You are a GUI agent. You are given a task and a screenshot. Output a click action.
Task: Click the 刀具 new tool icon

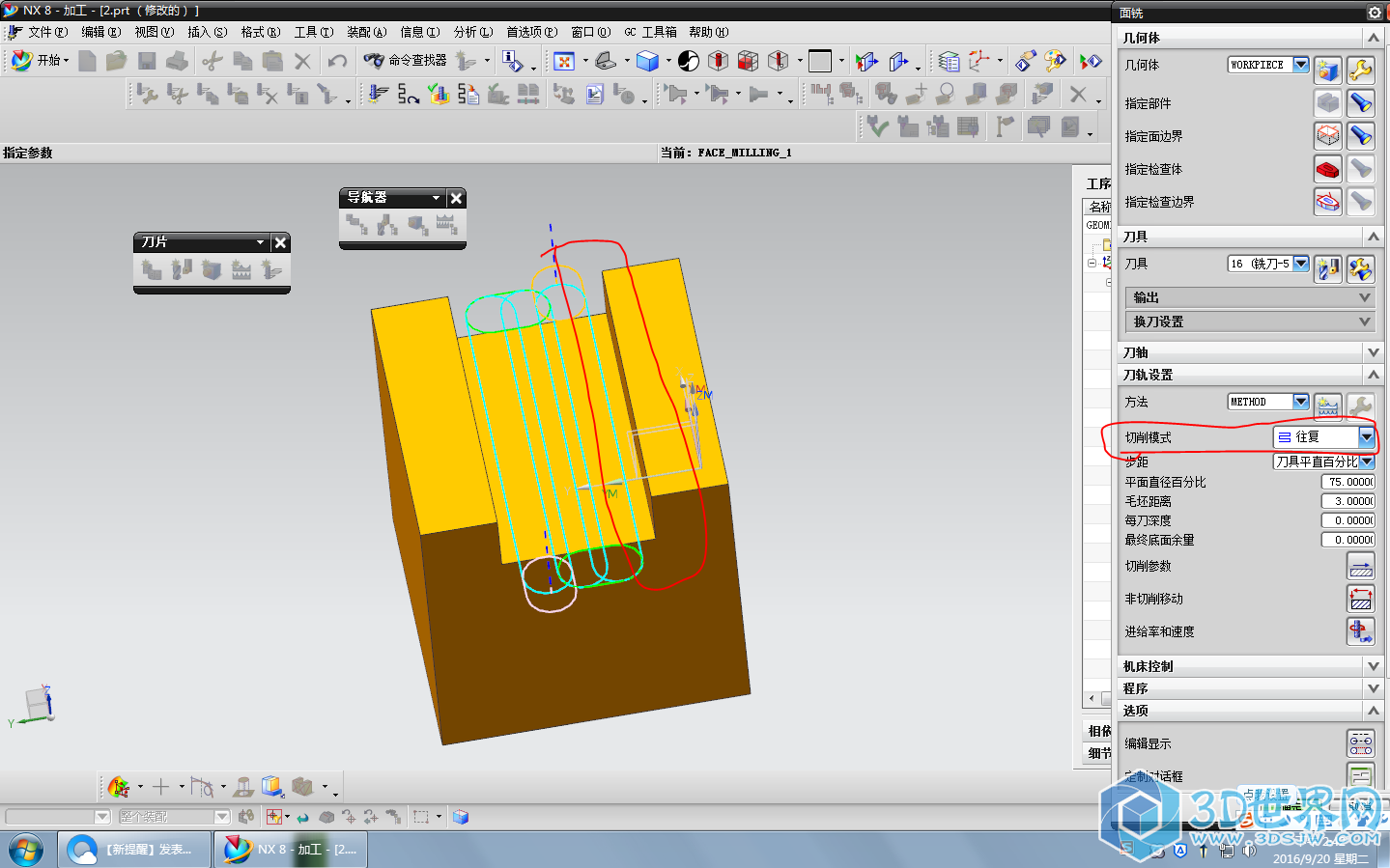coord(1328,268)
